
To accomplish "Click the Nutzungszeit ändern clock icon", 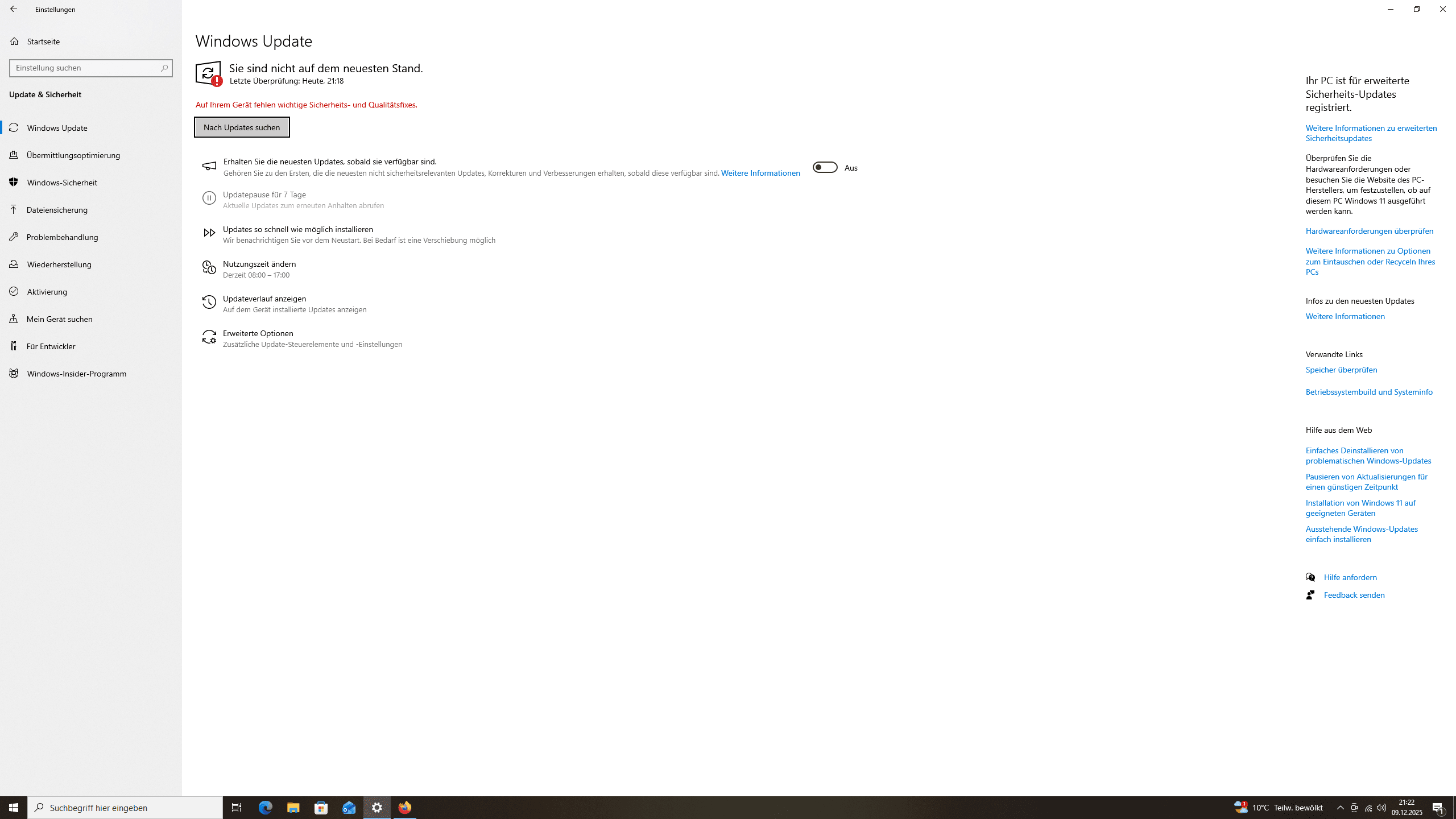I will [209, 268].
